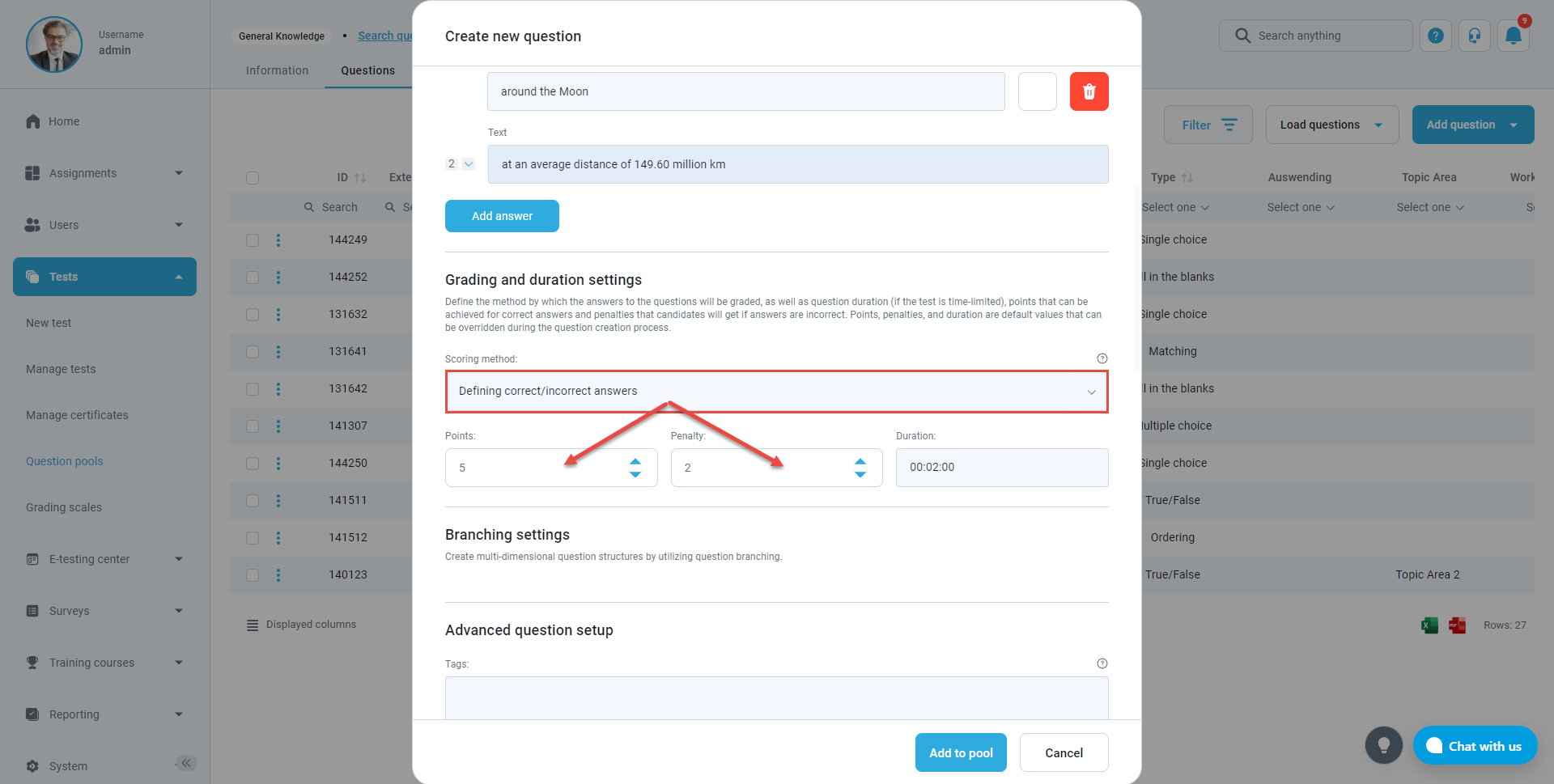Expand the Load questions dropdown
This screenshot has width=1554, height=784.
tap(1331, 125)
